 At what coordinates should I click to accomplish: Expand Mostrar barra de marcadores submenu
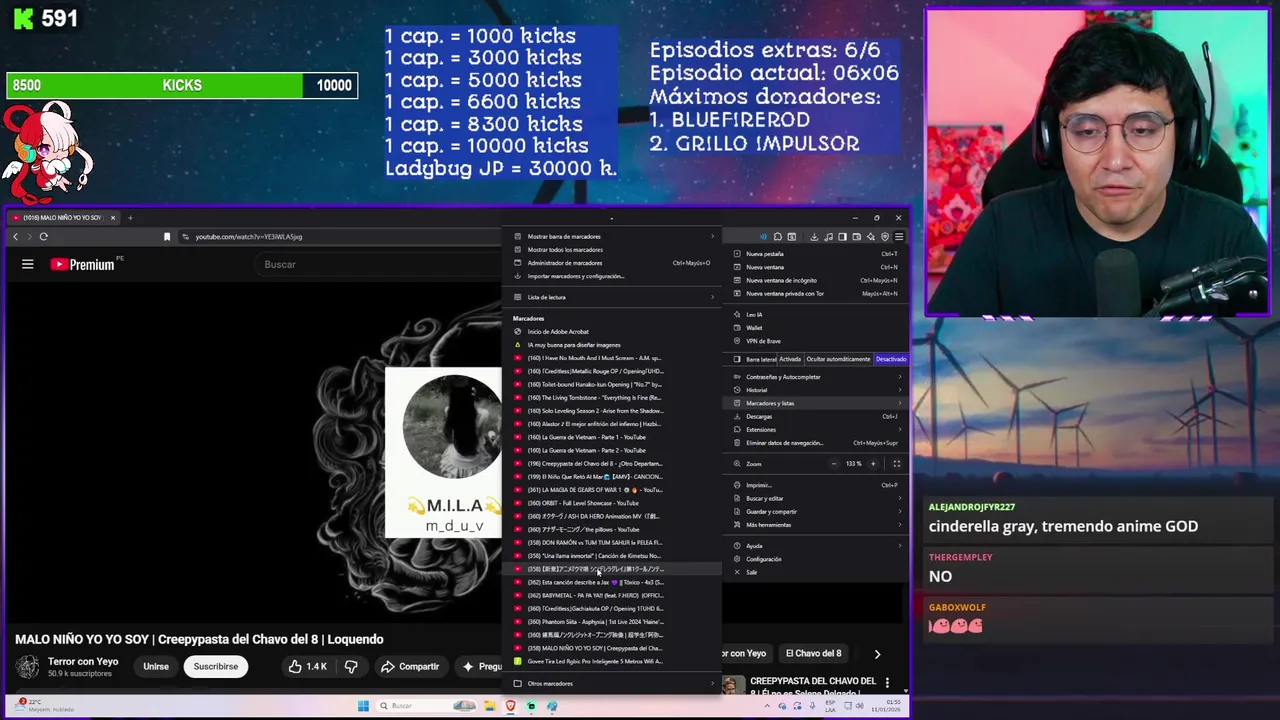click(613, 237)
